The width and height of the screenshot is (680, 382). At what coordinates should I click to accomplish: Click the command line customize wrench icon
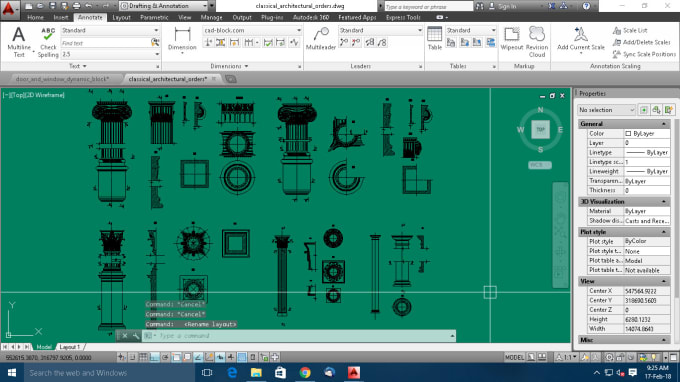pos(136,336)
